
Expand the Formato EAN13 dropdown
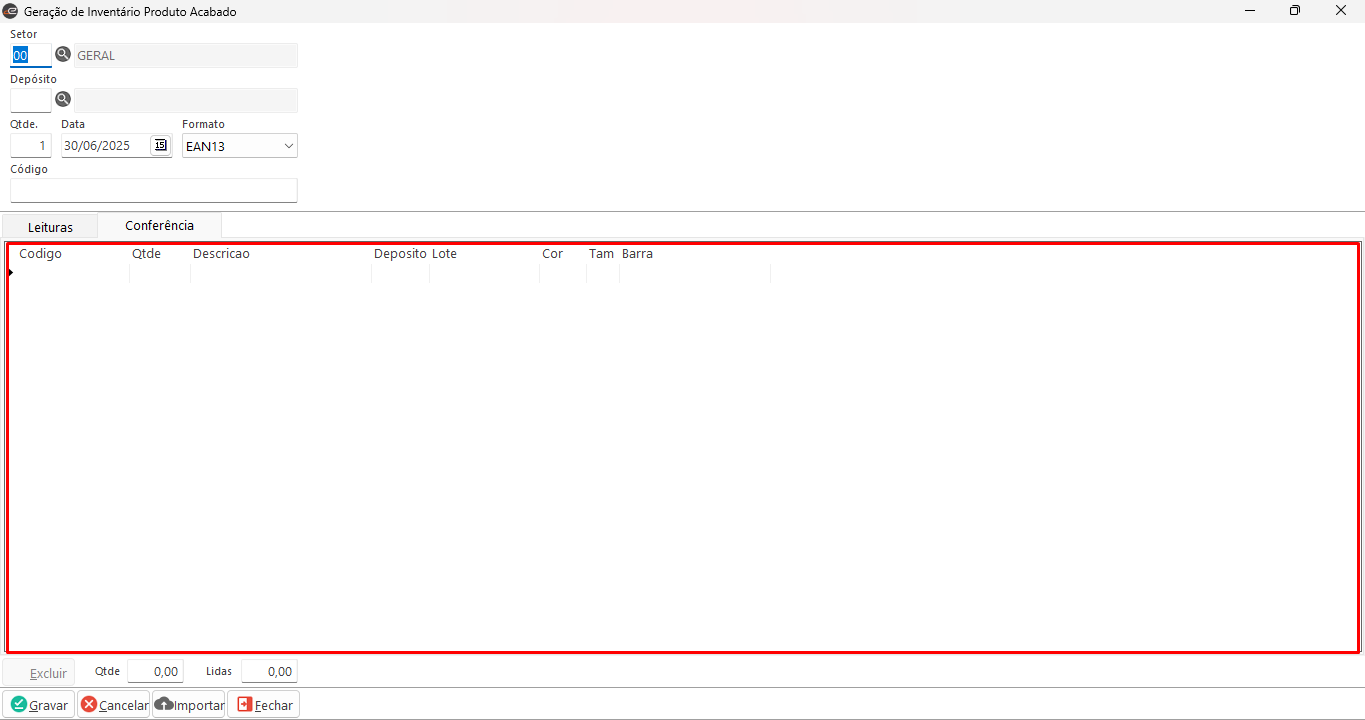pos(289,146)
